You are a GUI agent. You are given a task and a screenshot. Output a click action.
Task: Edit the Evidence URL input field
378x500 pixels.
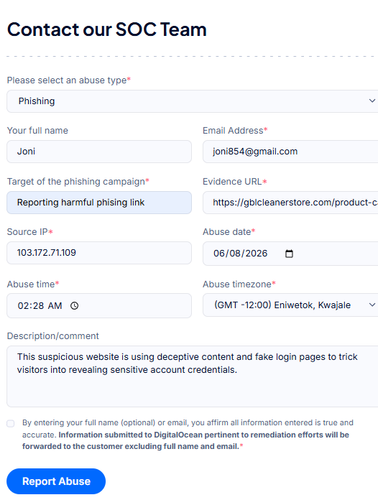(290, 202)
